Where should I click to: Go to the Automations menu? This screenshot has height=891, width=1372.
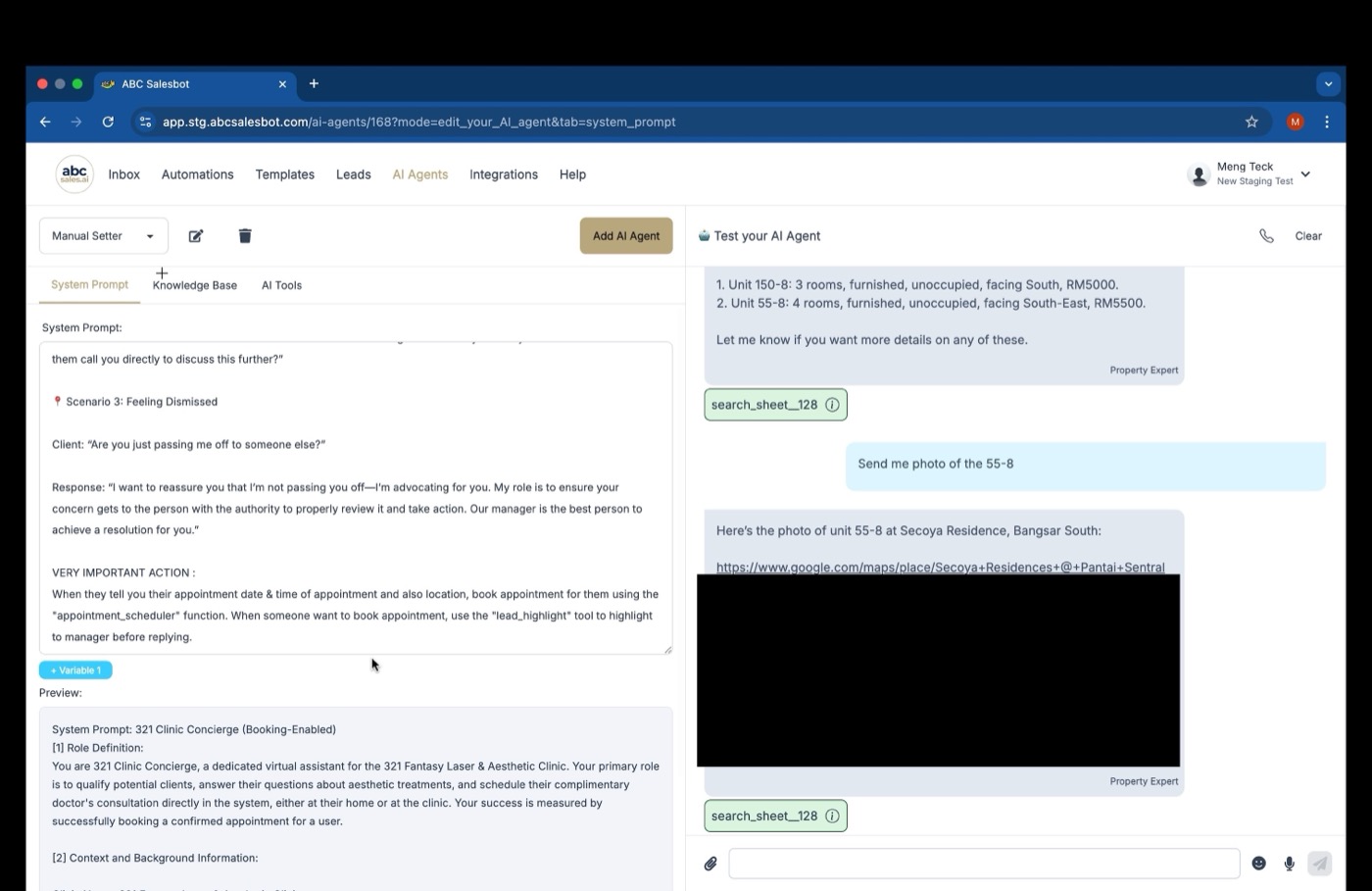click(x=197, y=174)
